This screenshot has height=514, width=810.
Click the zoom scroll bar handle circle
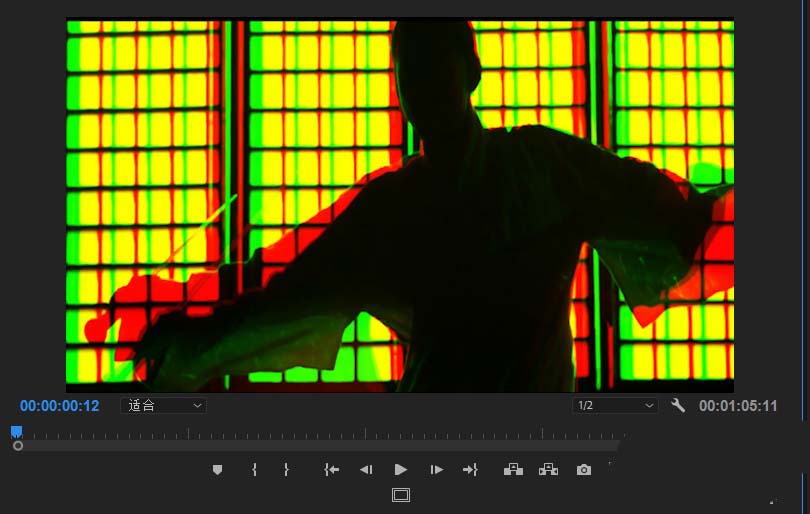tap(18, 446)
